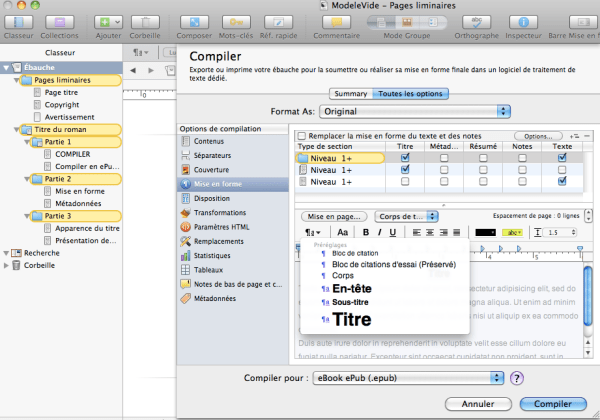
Task: Choose Sous-titre preset style
Action: (385, 302)
